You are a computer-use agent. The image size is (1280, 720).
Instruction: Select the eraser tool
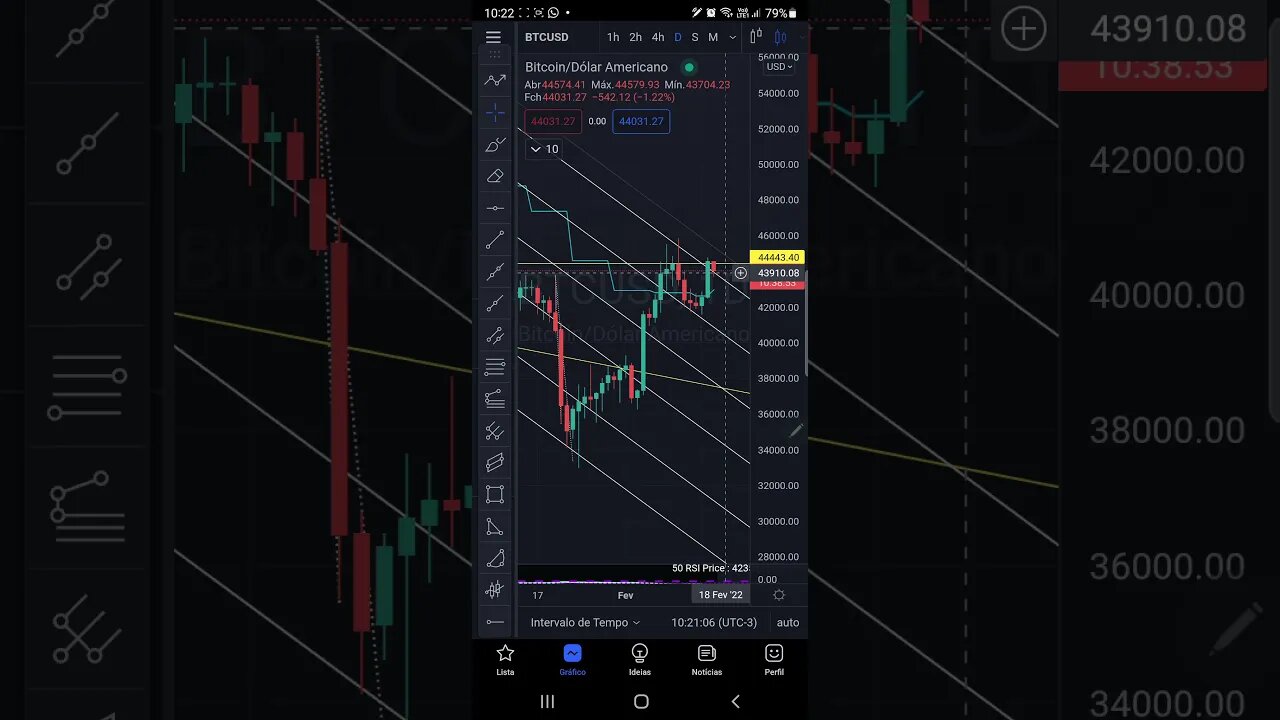pos(494,177)
